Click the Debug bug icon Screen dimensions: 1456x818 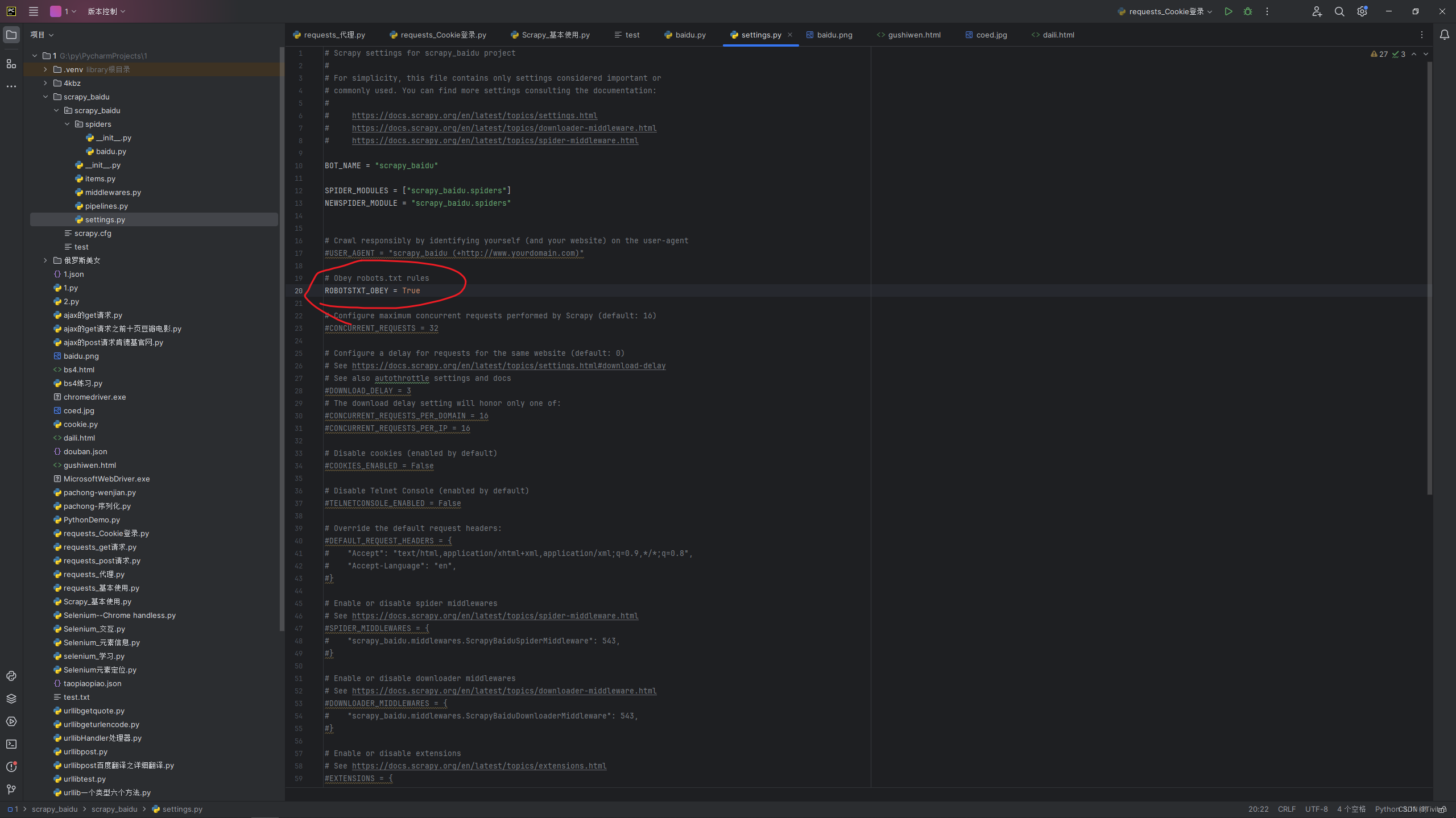(1248, 11)
